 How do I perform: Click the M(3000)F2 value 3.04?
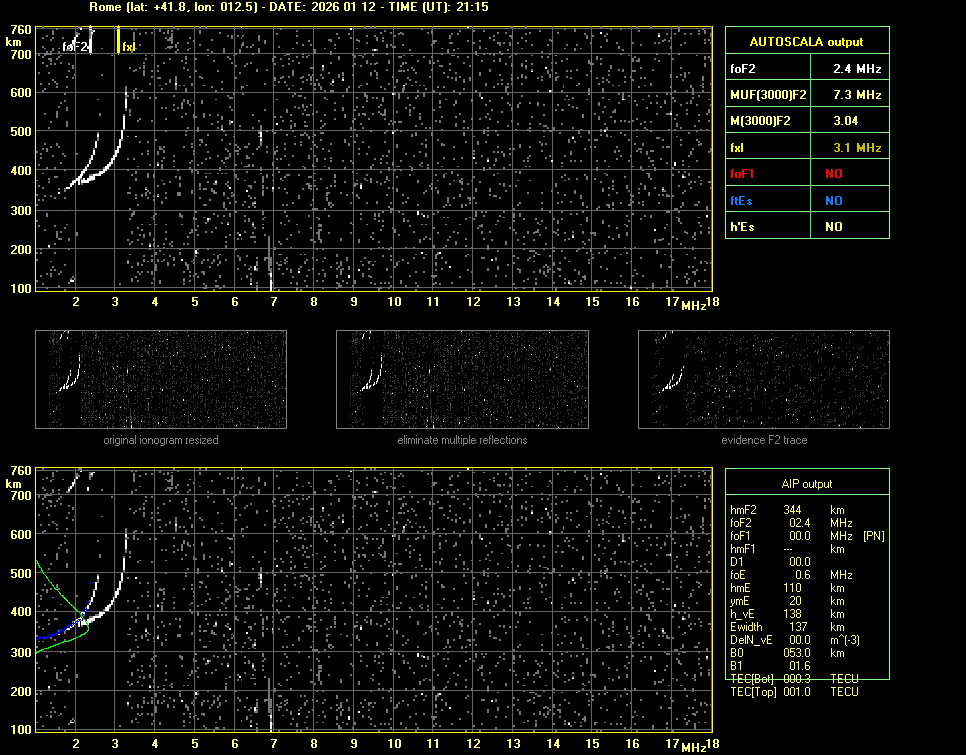point(846,121)
